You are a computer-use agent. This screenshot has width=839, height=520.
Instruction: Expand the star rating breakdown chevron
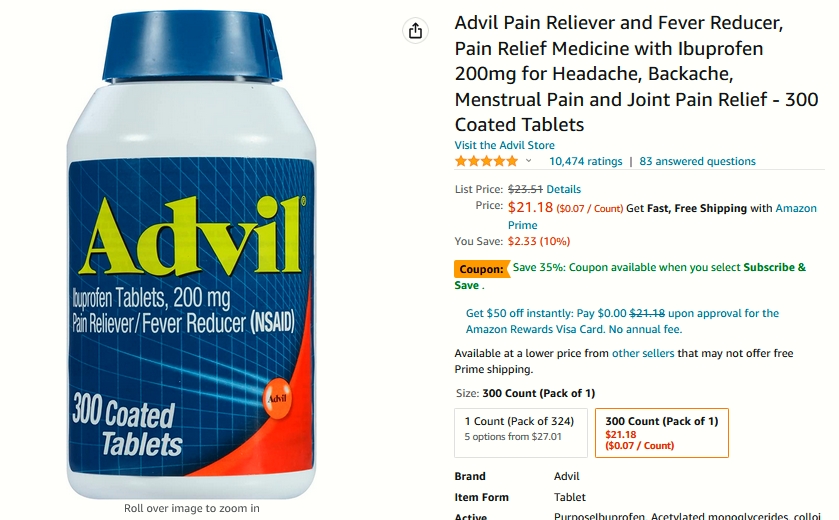(529, 160)
